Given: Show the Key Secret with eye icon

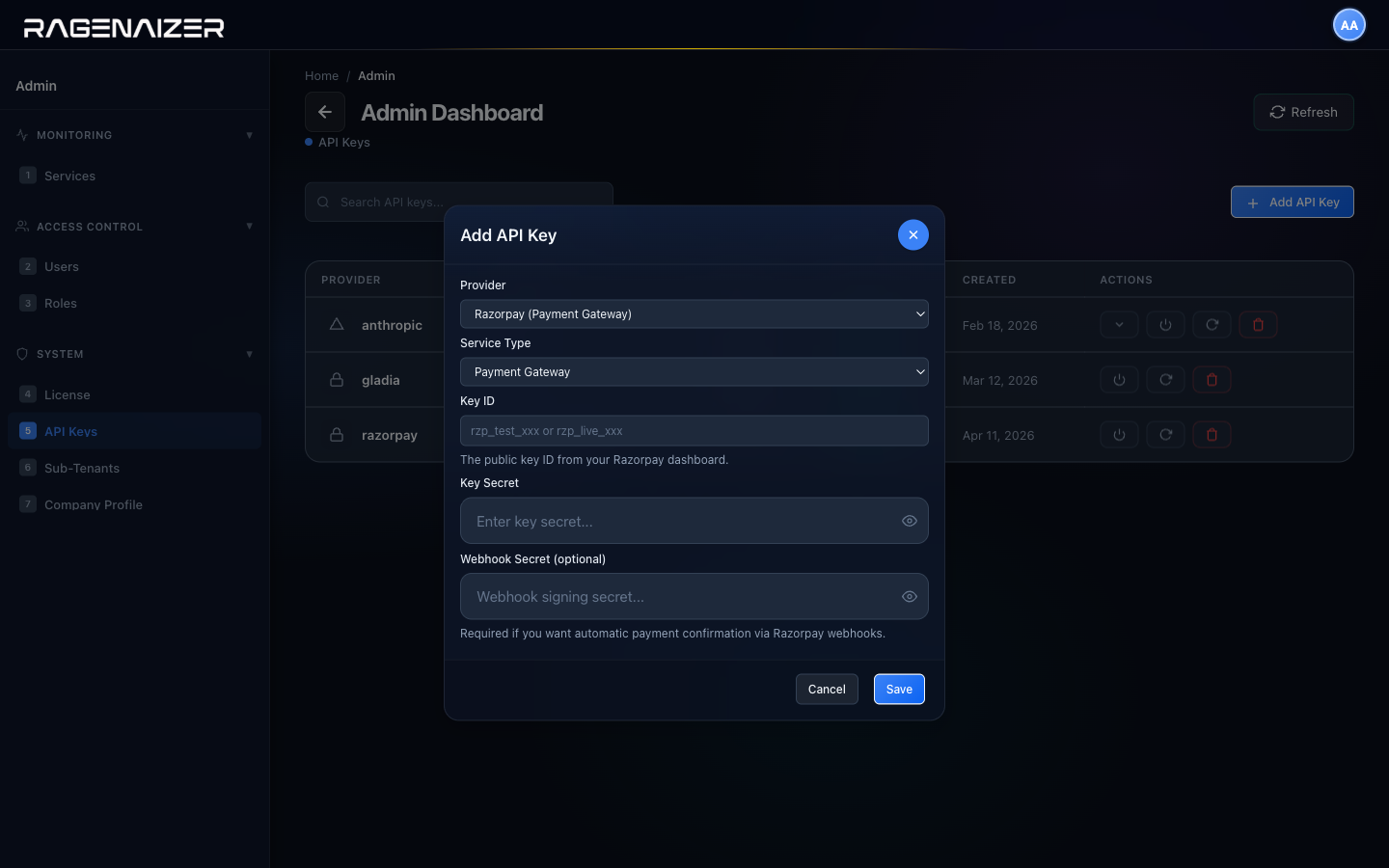Looking at the screenshot, I should [x=909, y=521].
